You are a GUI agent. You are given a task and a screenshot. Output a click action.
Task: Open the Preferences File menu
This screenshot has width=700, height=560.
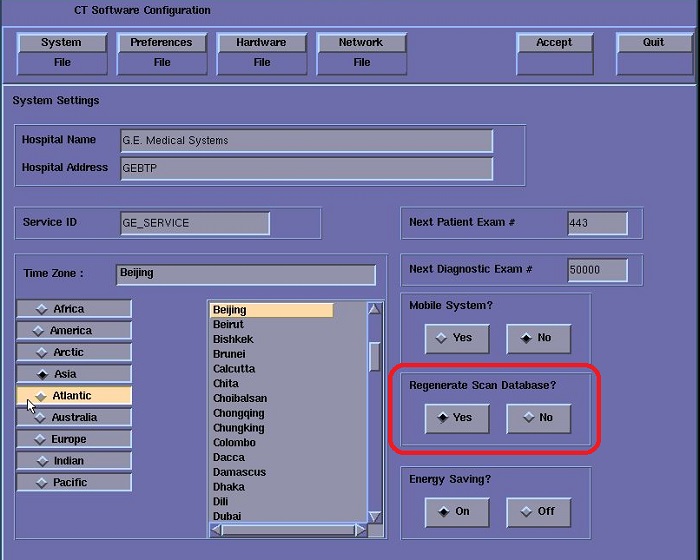pos(161,52)
